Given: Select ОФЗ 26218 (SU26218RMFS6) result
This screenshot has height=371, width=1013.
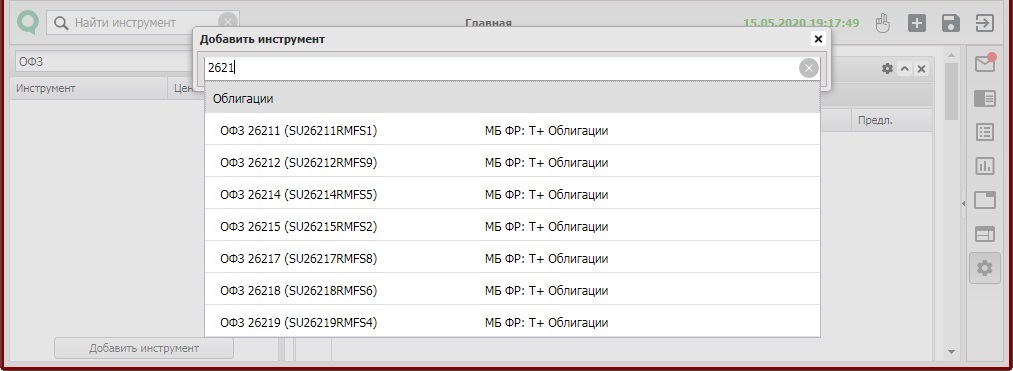Looking at the screenshot, I should (512, 290).
